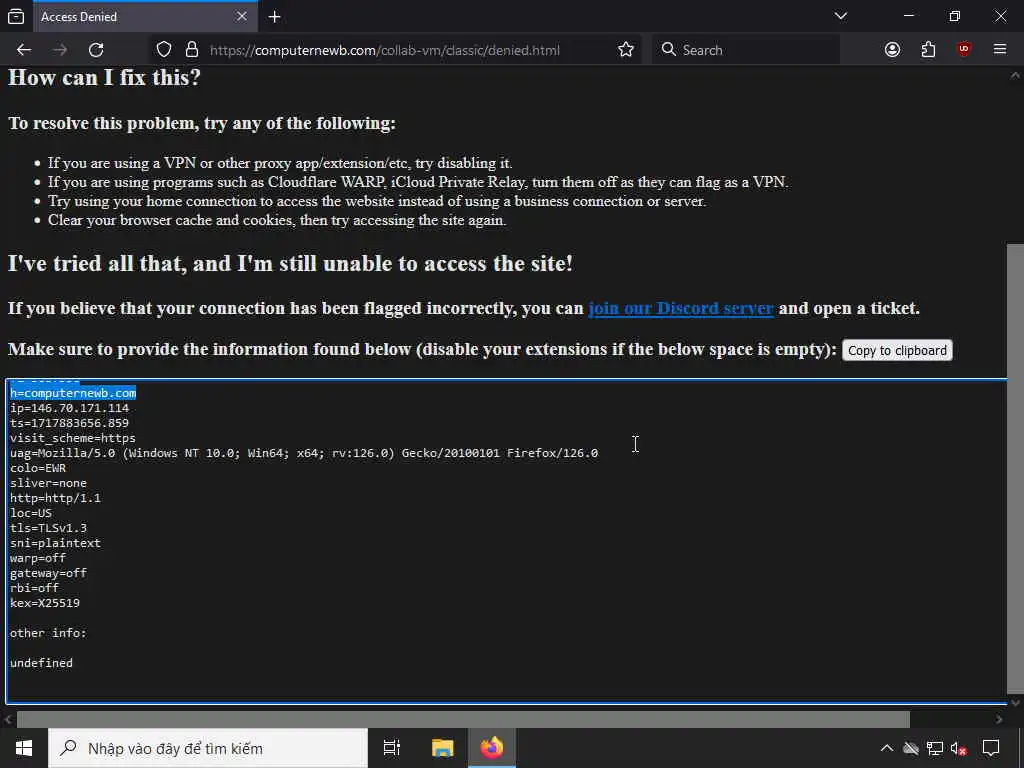Click the forward navigation arrow
Screen dimensions: 1024x768
[60, 50]
